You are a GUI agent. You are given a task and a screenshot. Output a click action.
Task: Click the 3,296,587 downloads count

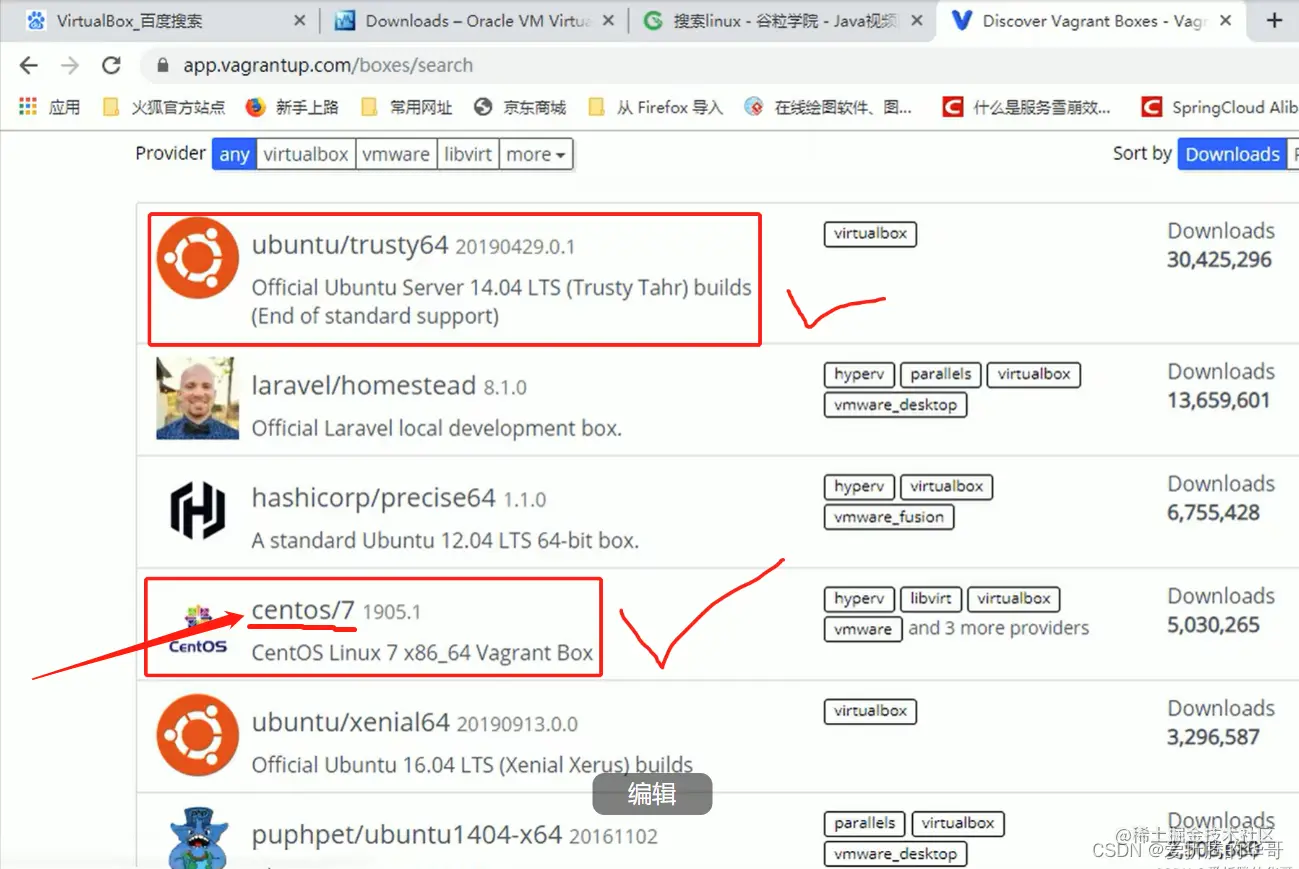pos(1213,737)
